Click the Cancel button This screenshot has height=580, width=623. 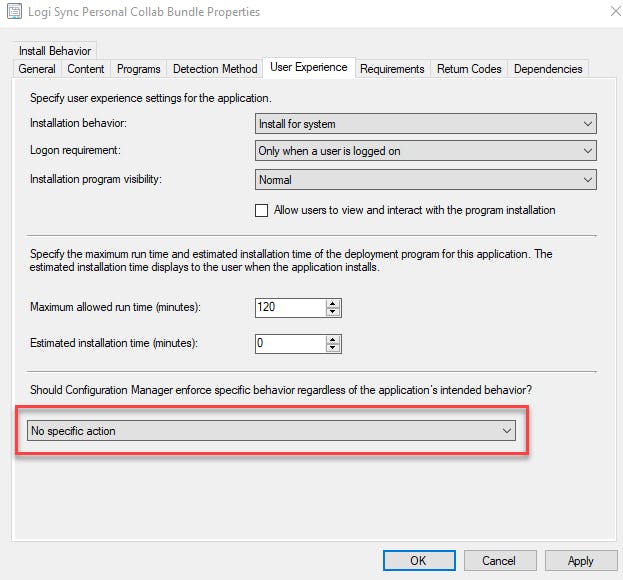[500, 561]
